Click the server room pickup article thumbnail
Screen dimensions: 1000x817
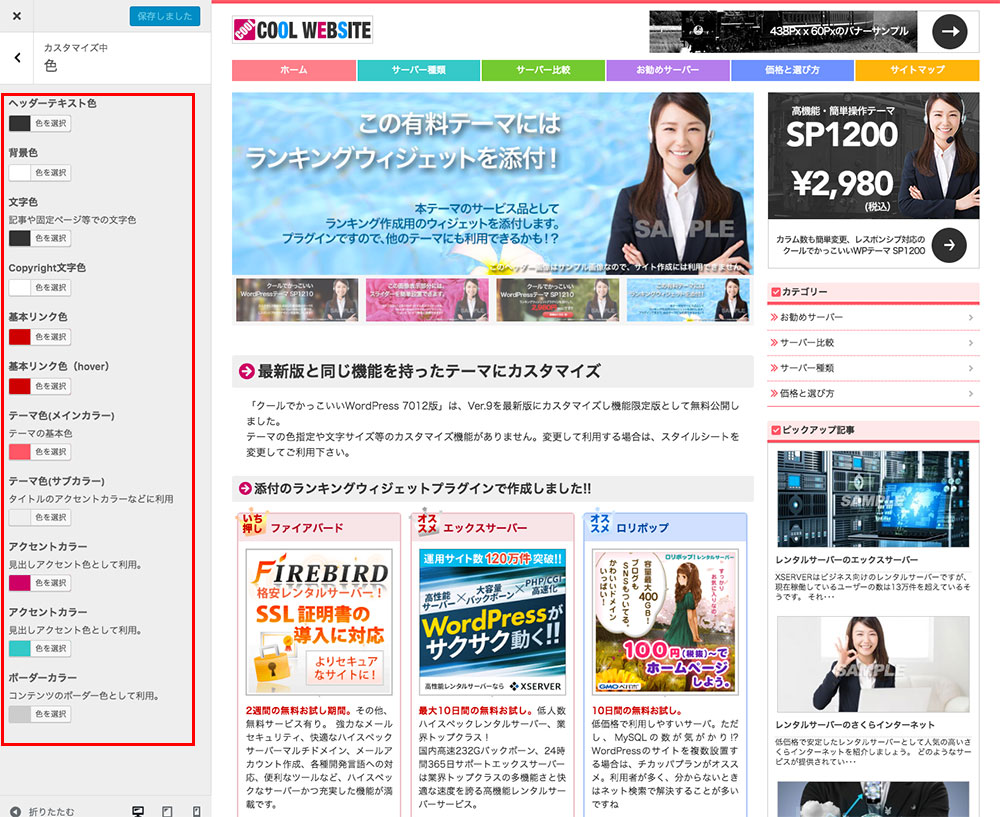[x=873, y=498]
